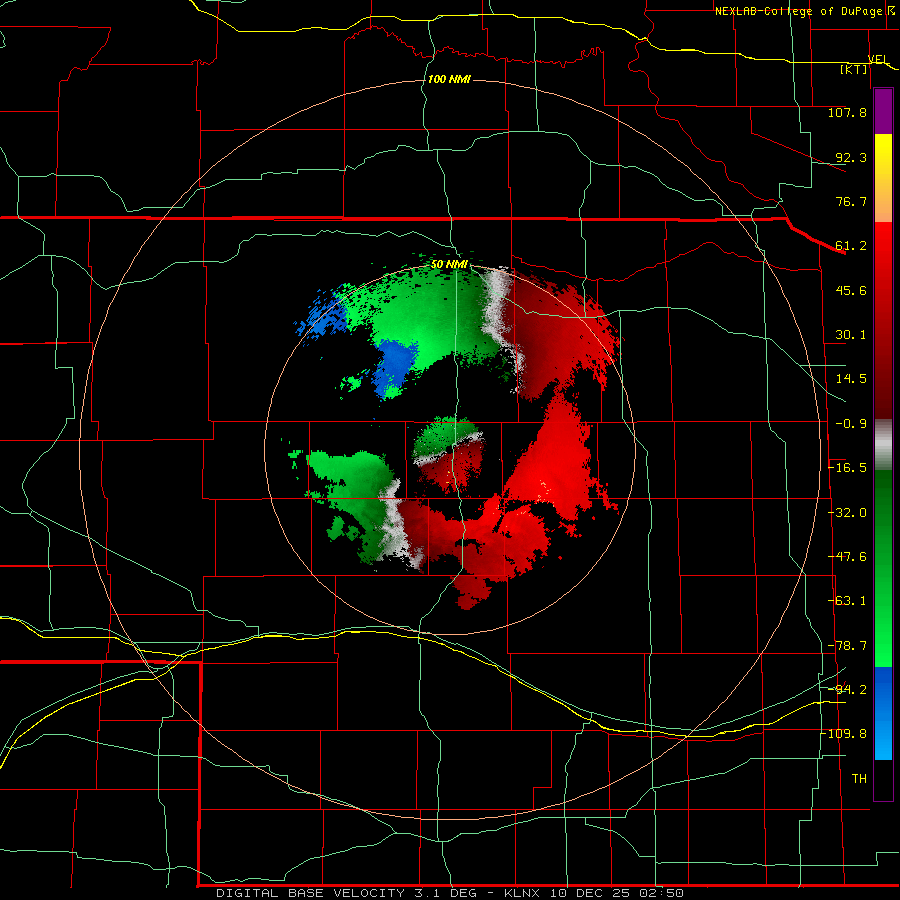900x900 pixels.
Task: Pick the purple segment of the velocity color bar
Action: coord(883,112)
